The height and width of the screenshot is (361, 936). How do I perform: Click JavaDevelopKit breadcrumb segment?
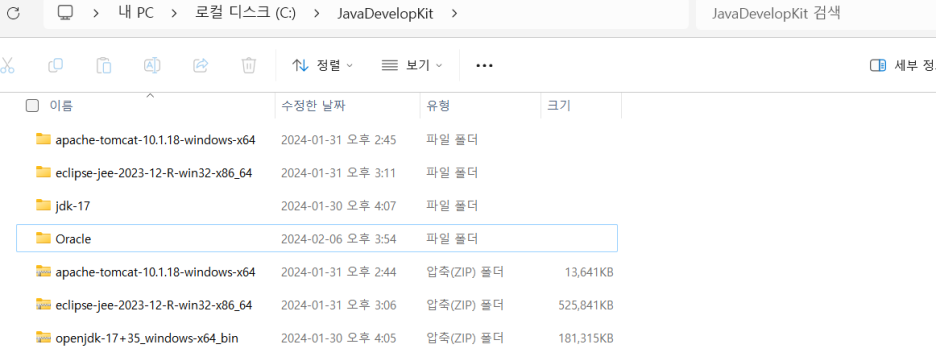(386, 13)
